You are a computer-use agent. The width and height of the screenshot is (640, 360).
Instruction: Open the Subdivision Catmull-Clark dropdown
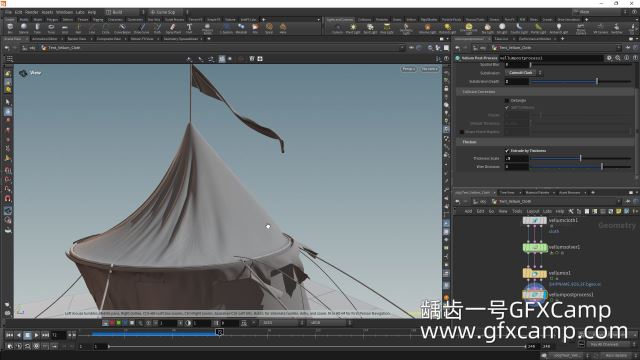tap(523, 73)
